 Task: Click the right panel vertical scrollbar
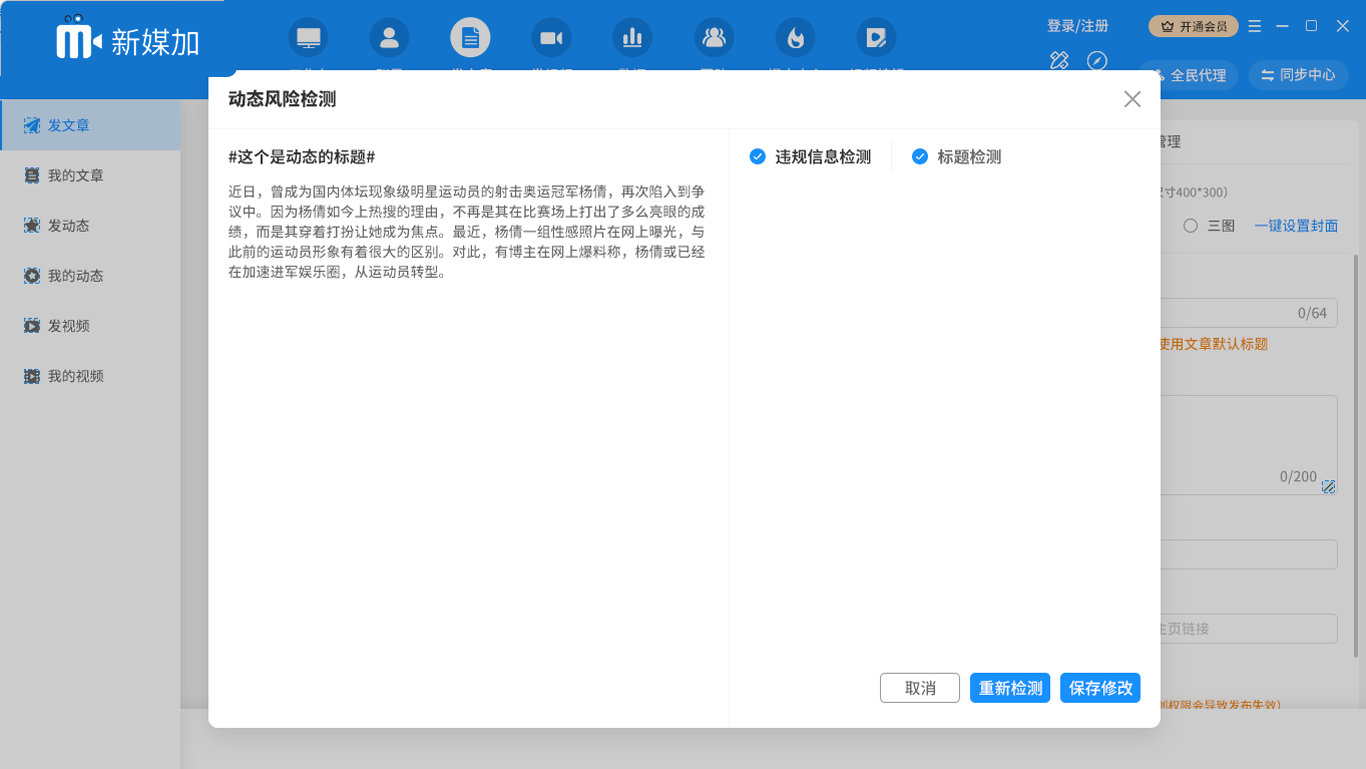[x=1356, y=450]
